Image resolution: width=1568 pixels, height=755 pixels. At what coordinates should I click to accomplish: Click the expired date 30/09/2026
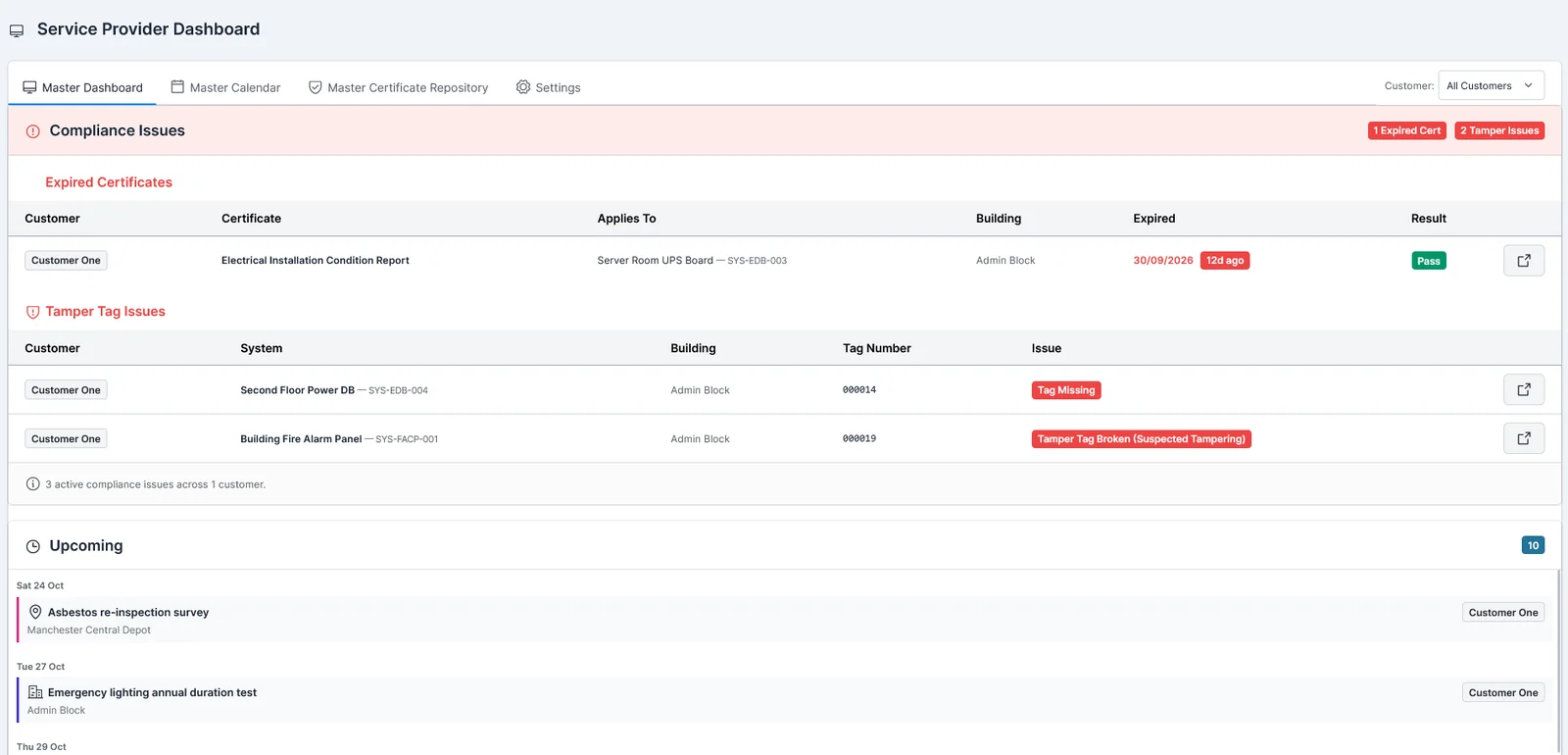[x=1163, y=261]
